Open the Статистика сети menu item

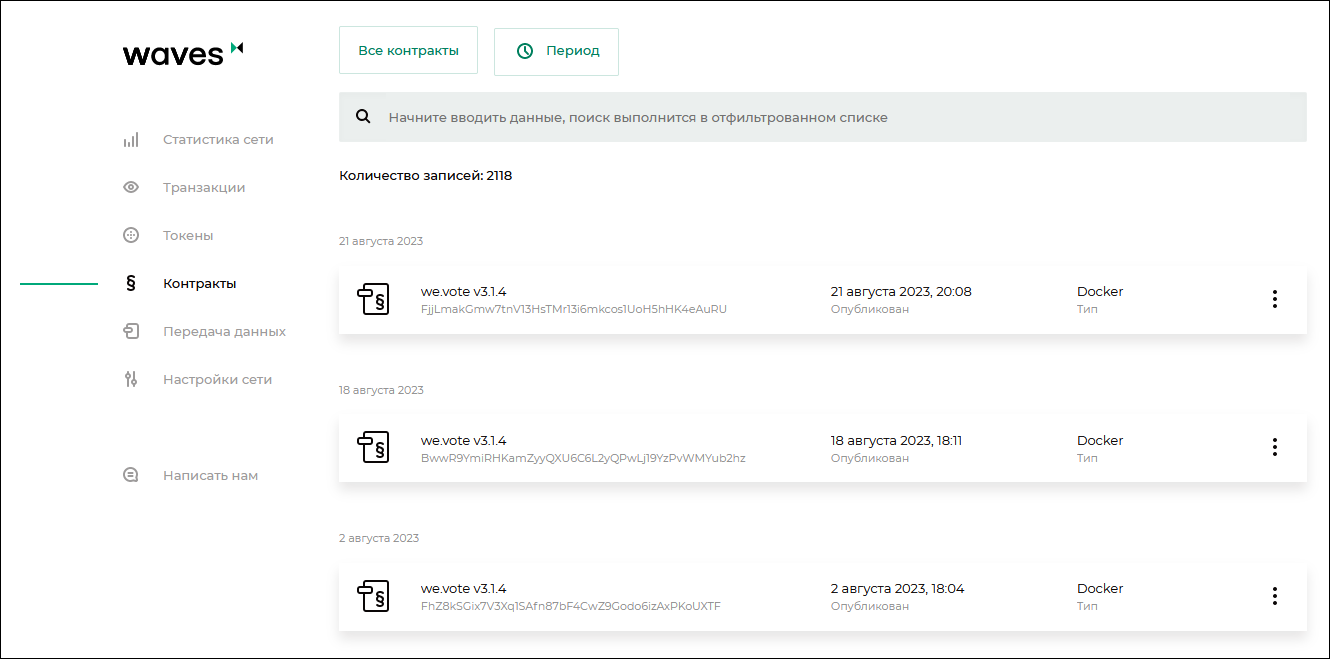tap(218, 140)
